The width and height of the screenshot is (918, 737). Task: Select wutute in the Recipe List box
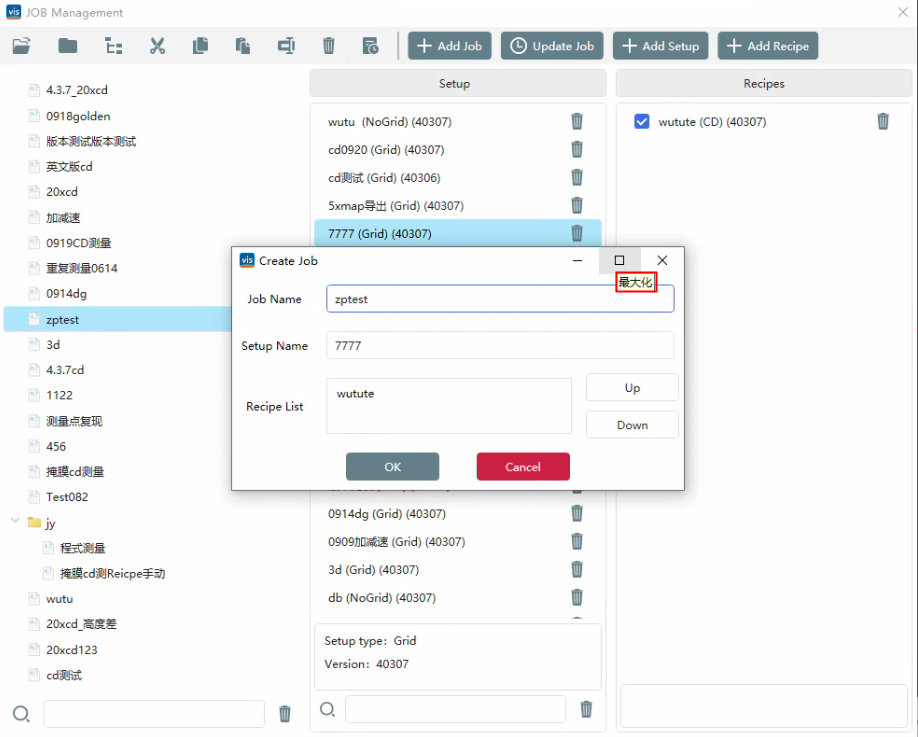pos(356,394)
